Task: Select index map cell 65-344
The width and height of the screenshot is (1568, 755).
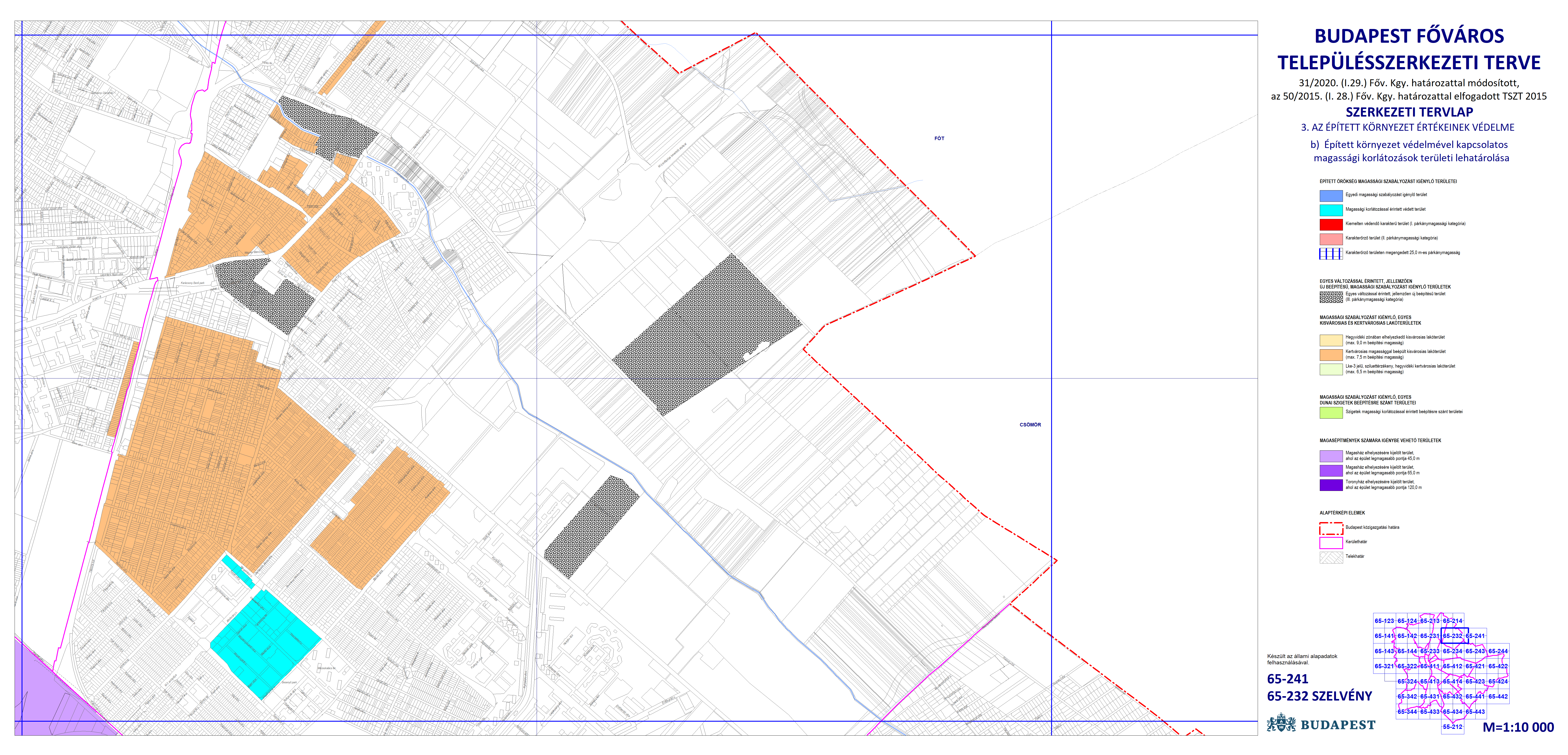Action: [x=1407, y=712]
